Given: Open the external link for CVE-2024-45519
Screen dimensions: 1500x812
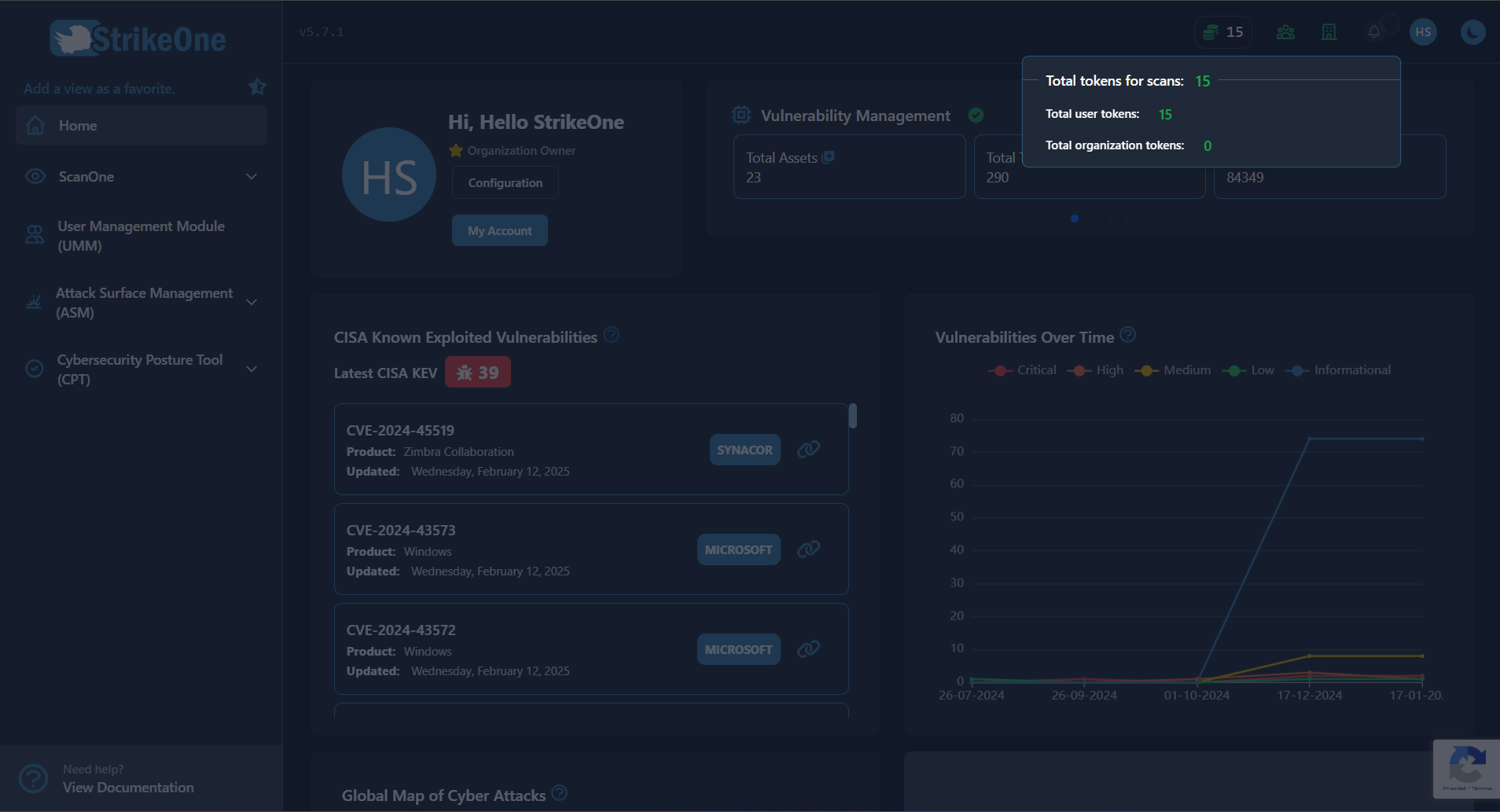Looking at the screenshot, I should click(808, 449).
